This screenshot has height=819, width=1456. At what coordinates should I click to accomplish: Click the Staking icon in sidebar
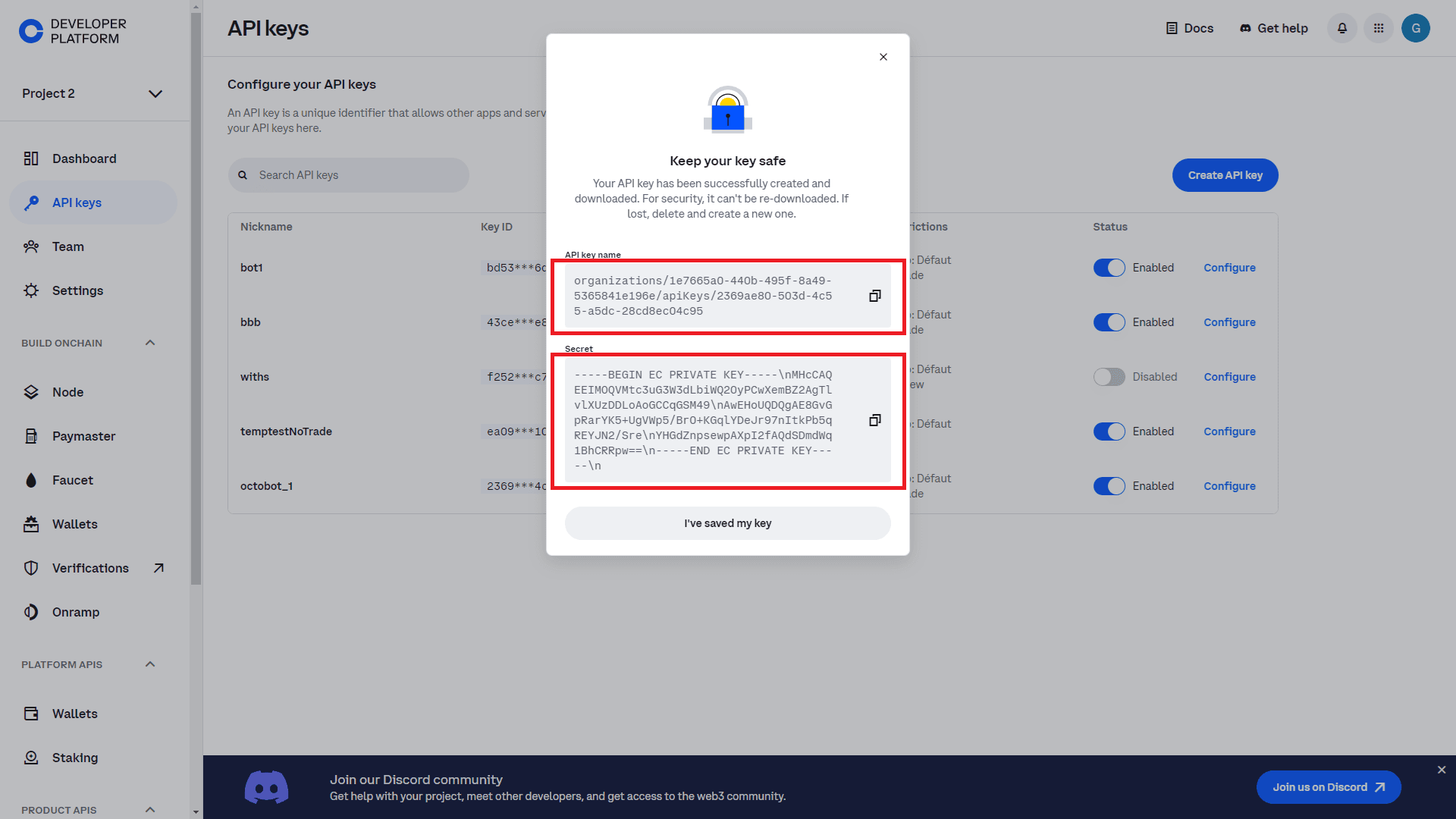(31, 758)
